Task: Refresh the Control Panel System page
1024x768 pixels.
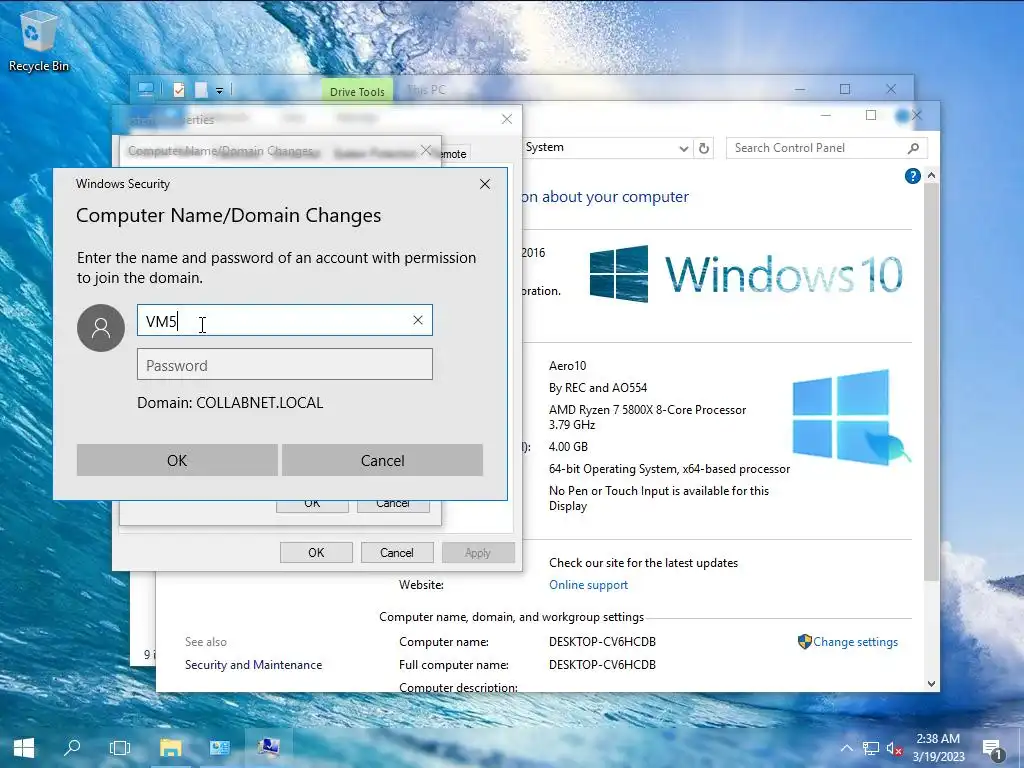Action: pos(704,148)
